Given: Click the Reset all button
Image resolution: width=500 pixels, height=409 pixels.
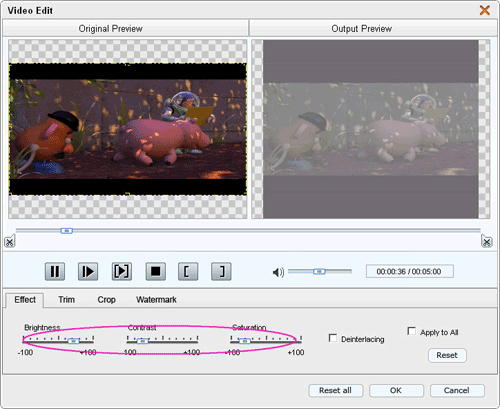Looking at the screenshot, I should 335,390.
